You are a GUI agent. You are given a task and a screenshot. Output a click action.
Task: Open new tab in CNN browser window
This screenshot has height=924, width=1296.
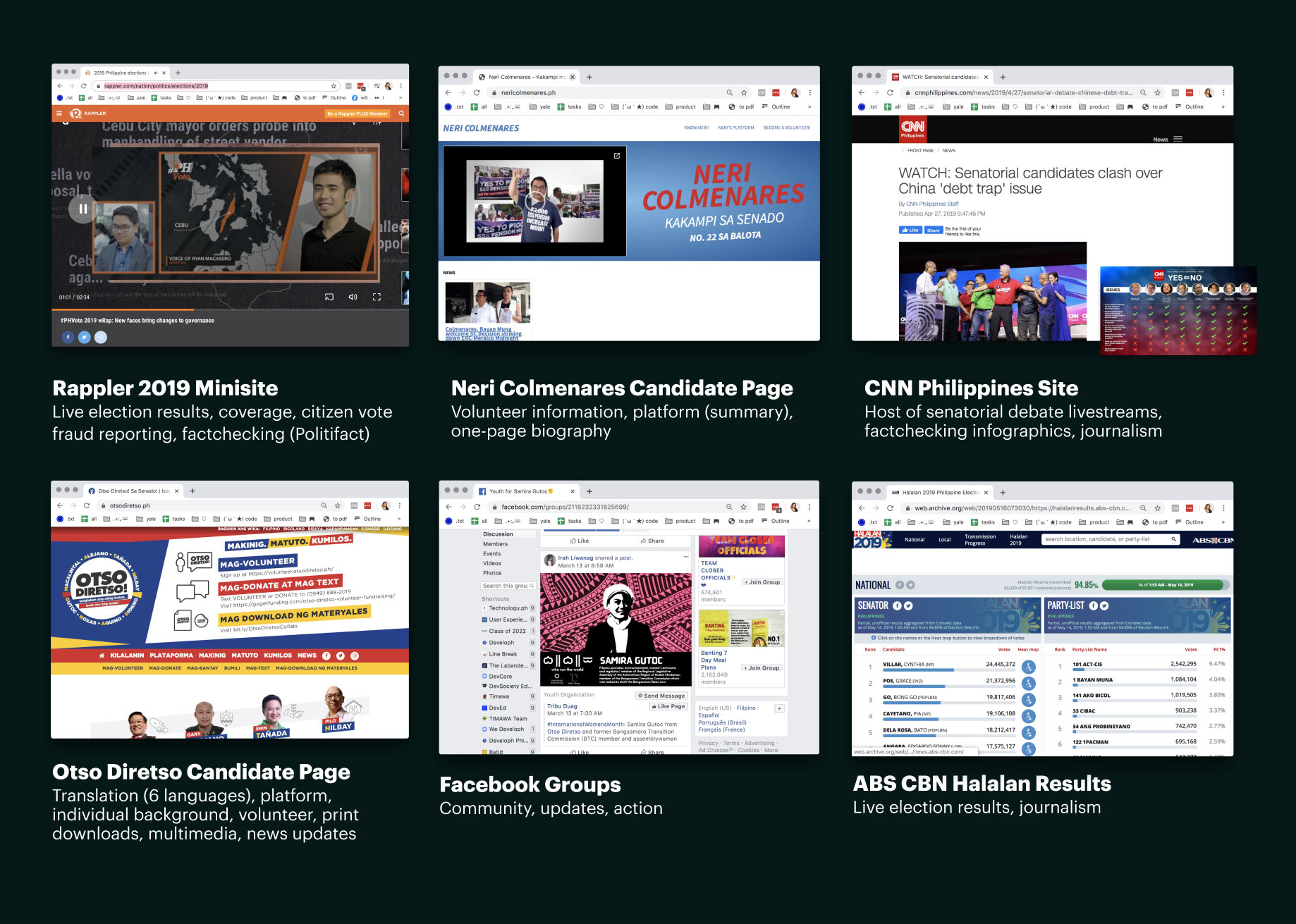pos(1003,78)
